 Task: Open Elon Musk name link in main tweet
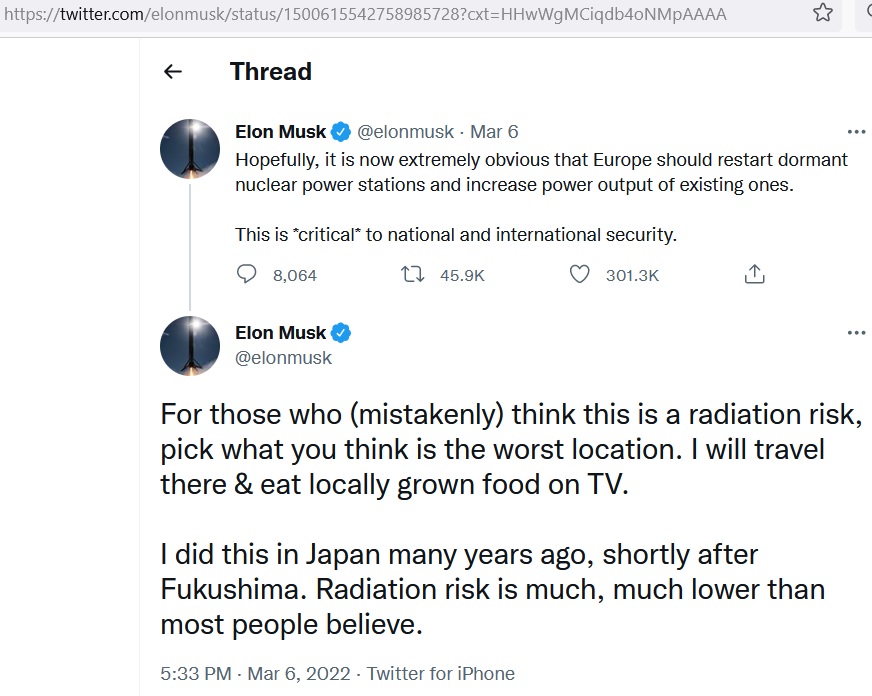[281, 333]
